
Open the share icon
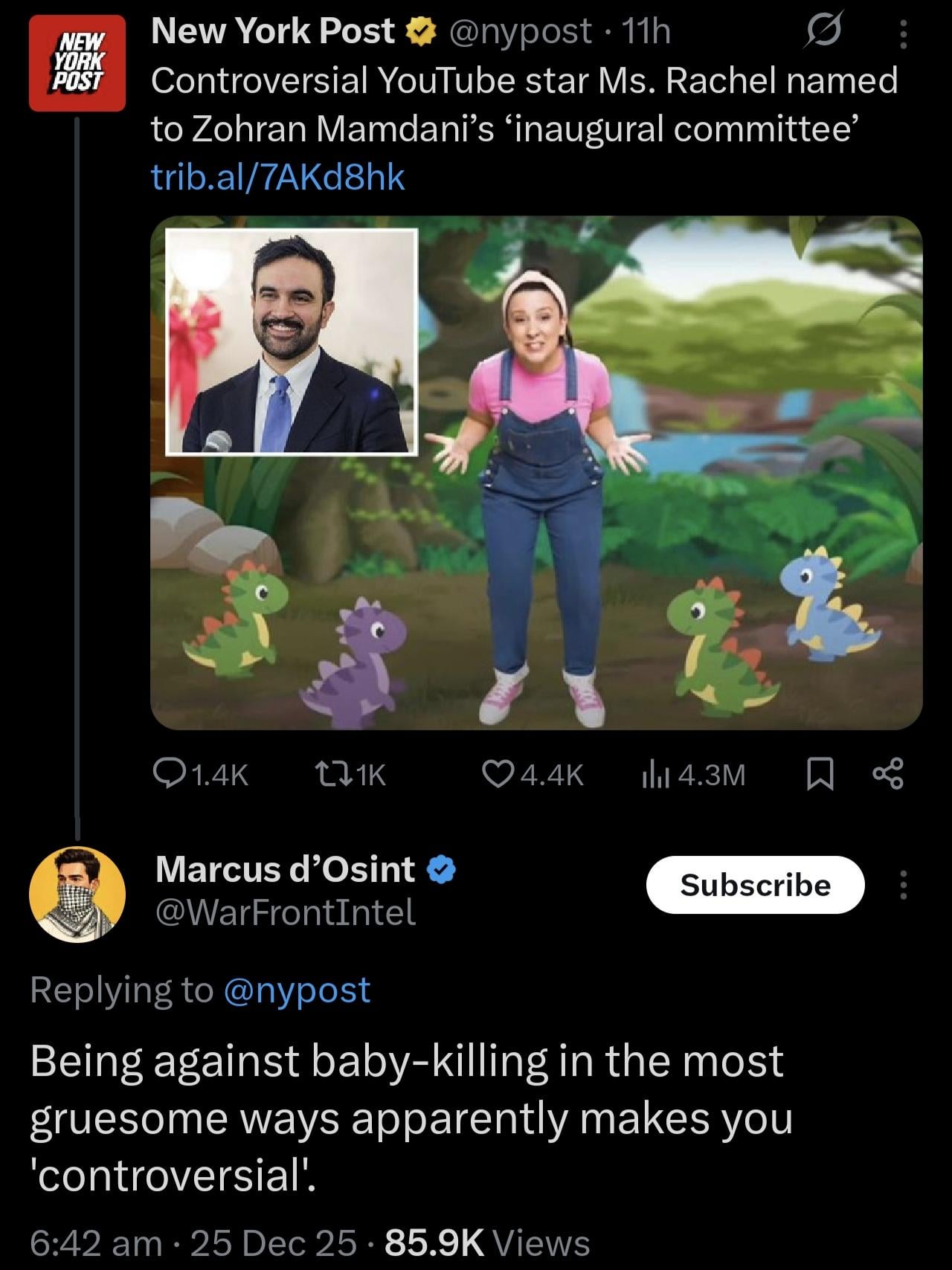pyautogui.click(x=887, y=775)
